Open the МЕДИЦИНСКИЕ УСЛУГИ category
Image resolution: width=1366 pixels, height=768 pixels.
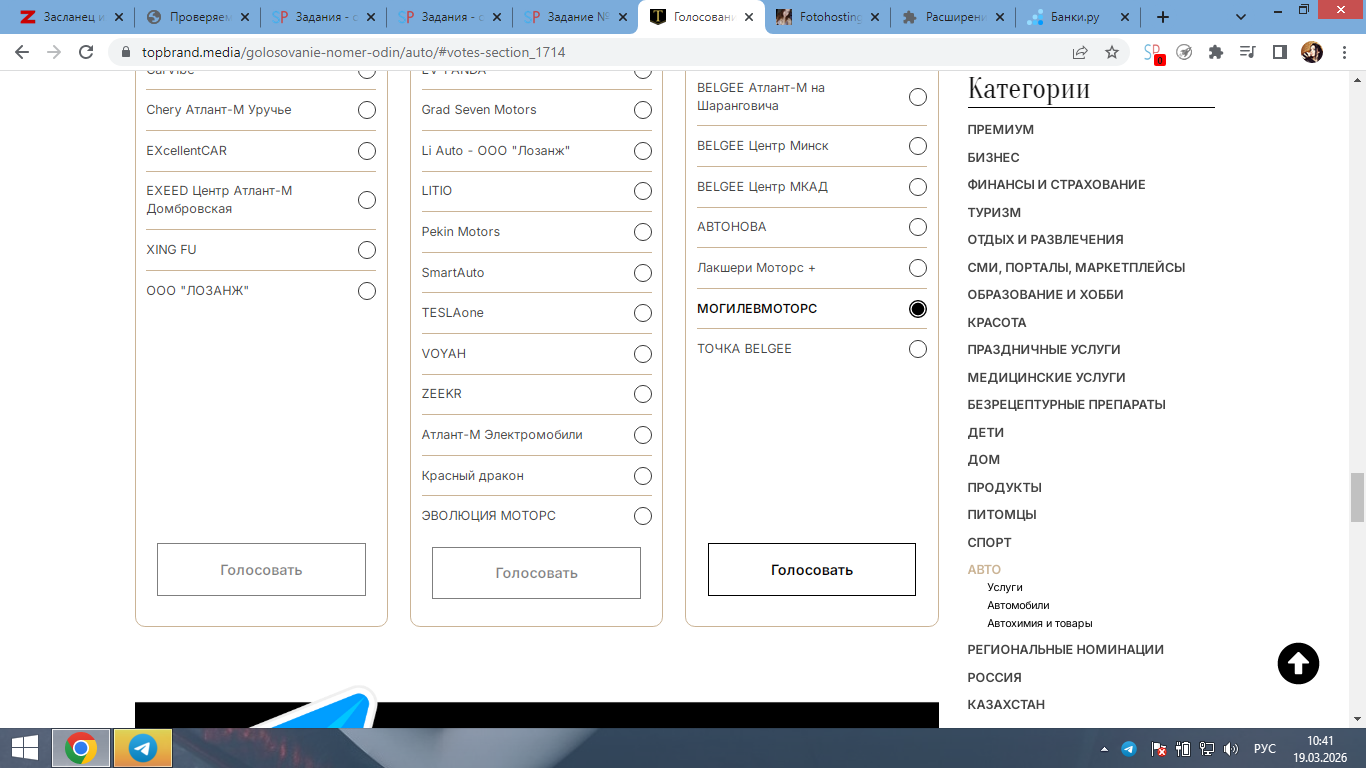[x=1047, y=378]
